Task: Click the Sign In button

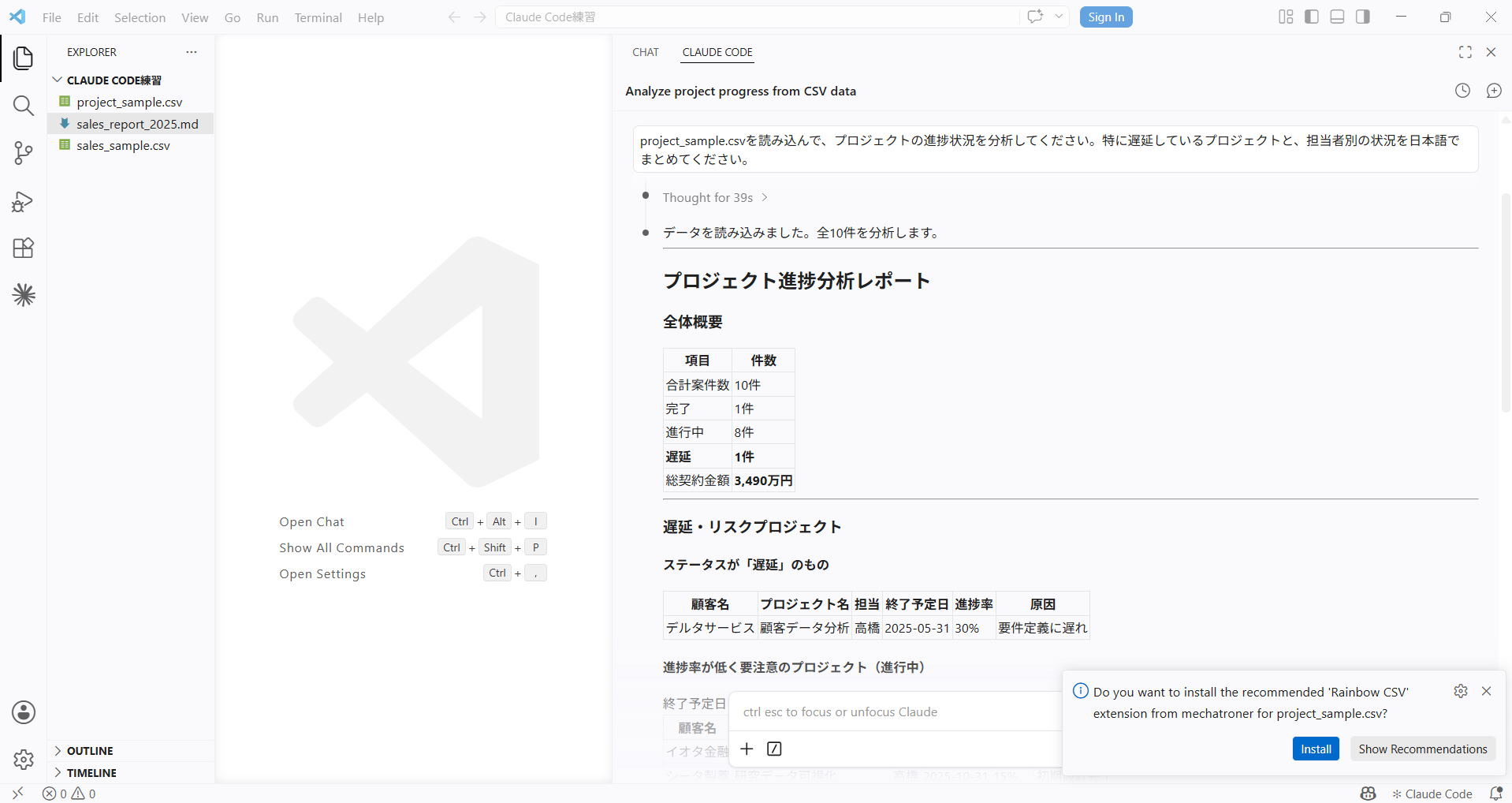Action: pos(1106,17)
